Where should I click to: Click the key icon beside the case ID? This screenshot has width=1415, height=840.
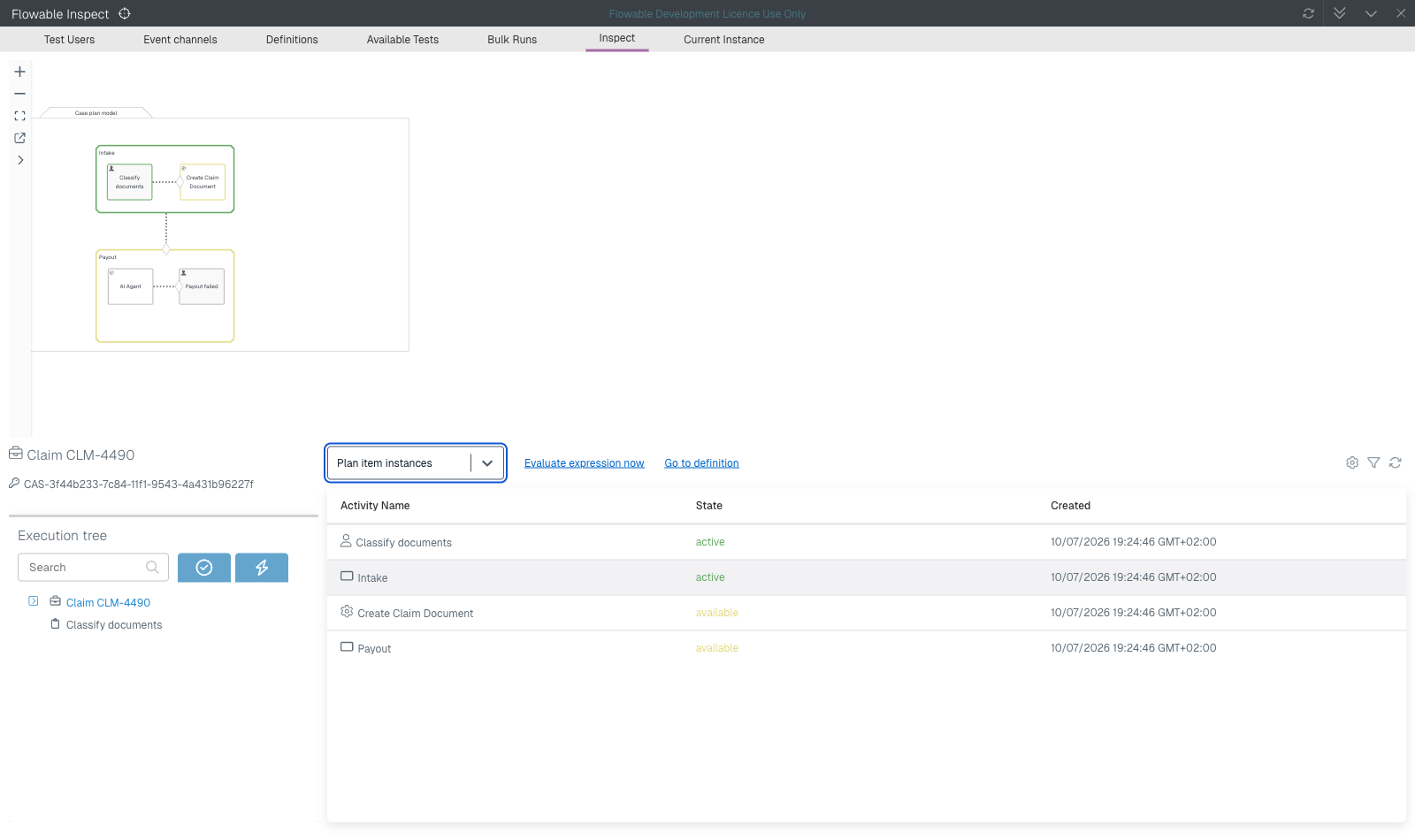point(14,483)
